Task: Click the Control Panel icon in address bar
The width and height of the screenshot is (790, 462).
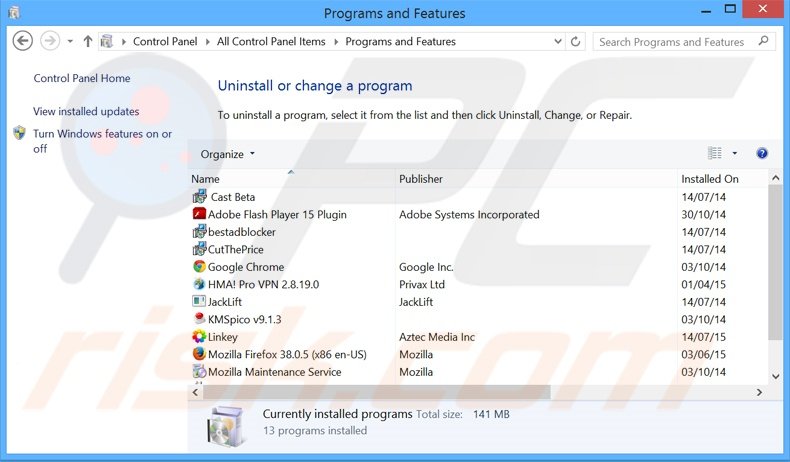Action: [106, 41]
